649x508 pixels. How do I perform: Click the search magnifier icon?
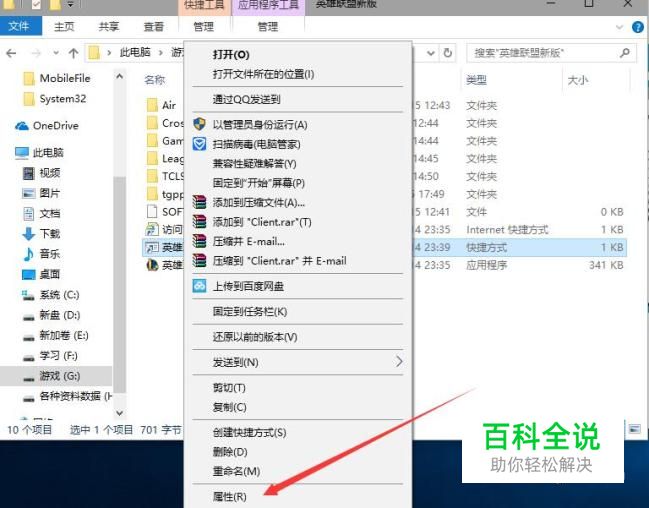pos(625,53)
